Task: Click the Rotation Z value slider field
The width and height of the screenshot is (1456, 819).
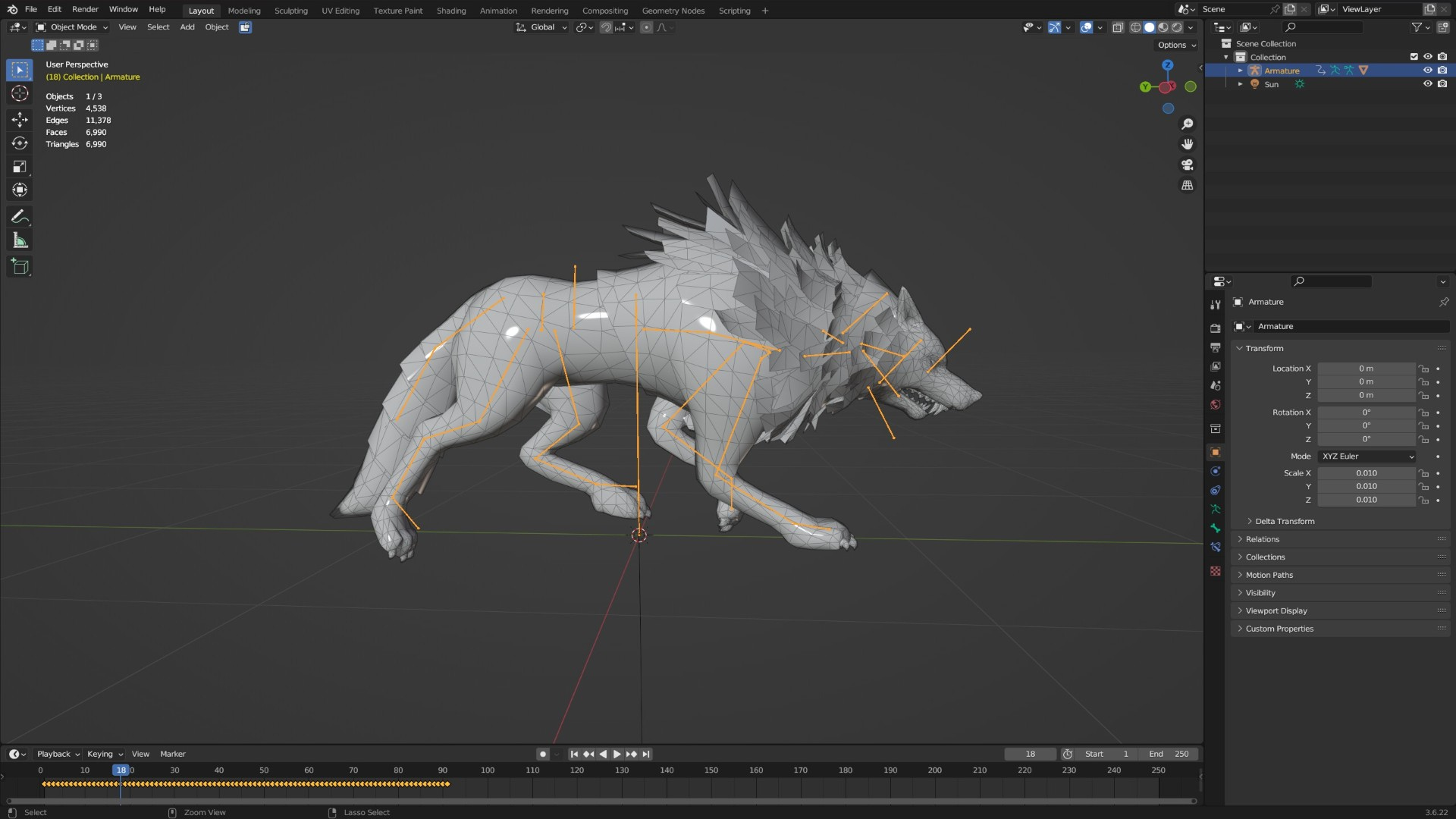Action: point(1367,439)
